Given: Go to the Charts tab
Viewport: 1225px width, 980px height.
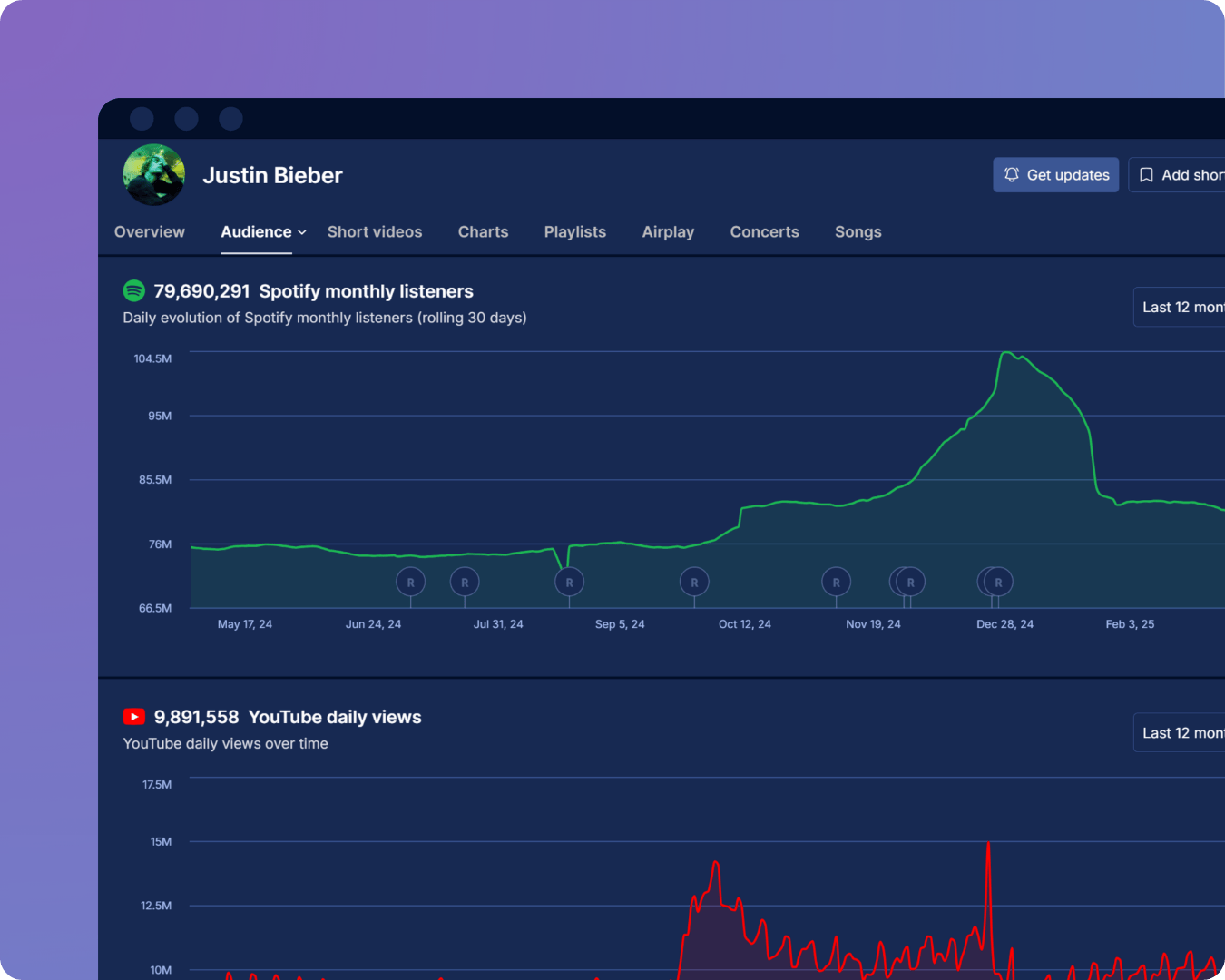Looking at the screenshot, I should [483, 232].
